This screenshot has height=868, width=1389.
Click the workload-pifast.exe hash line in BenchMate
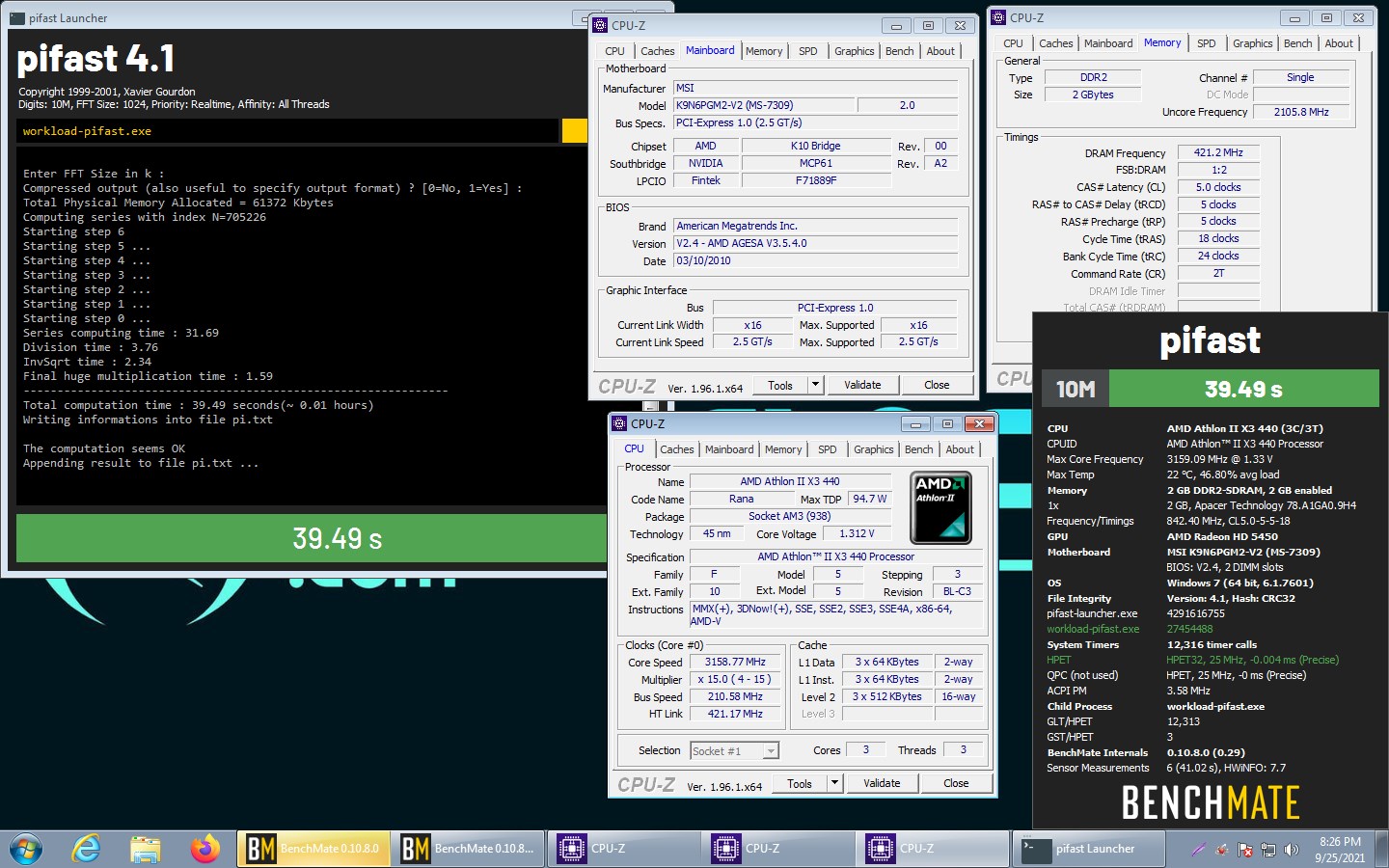point(1130,629)
